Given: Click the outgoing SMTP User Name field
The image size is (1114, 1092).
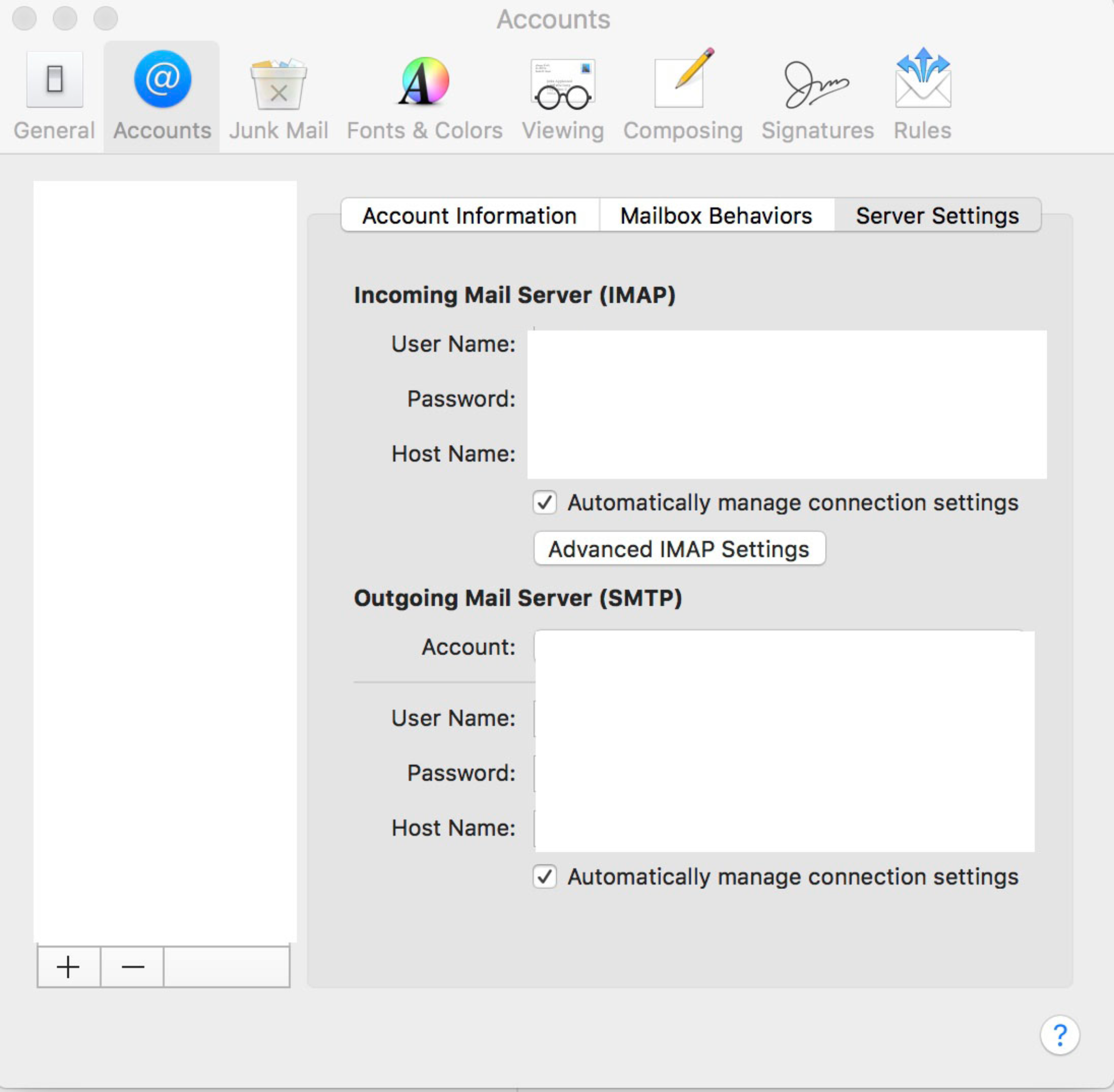Looking at the screenshot, I should tap(783, 718).
